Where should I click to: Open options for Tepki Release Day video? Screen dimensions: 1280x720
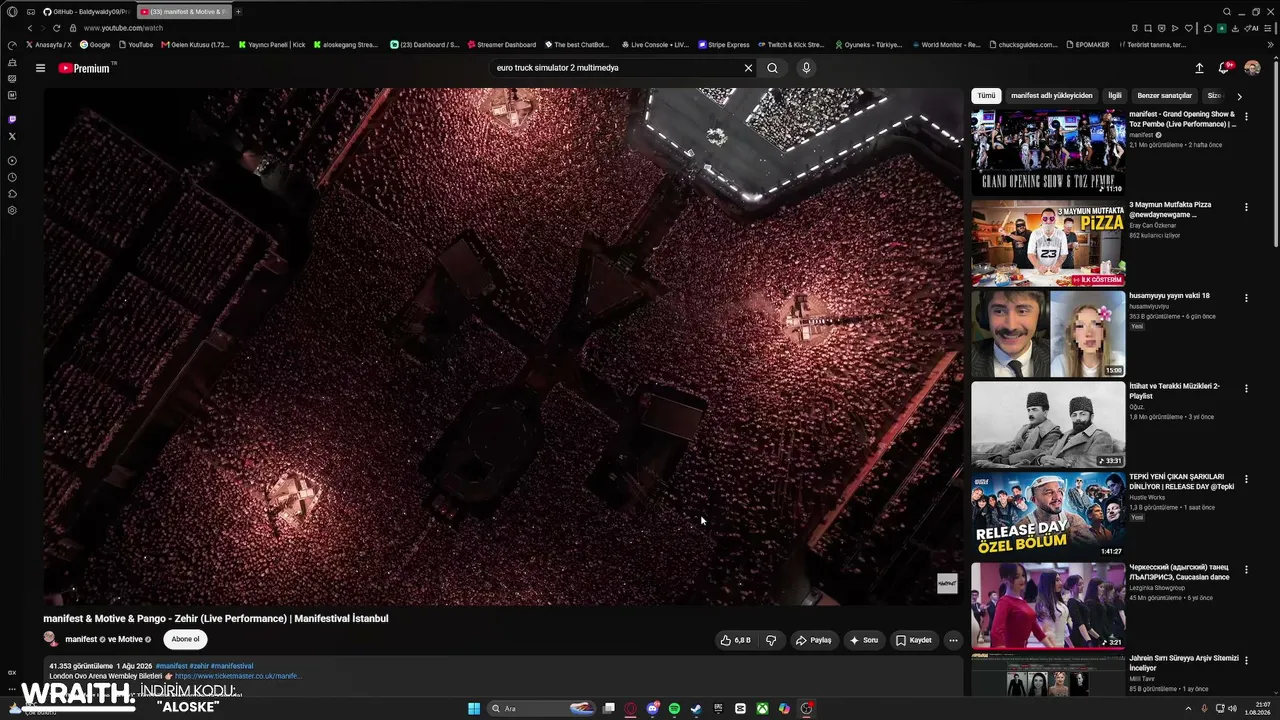point(1246,480)
